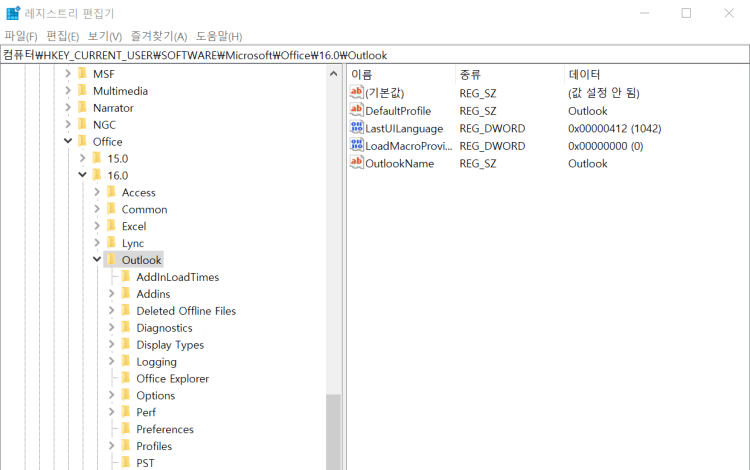750x470 pixels.
Task: Collapse the Outlook key
Action: click(x=97, y=260)
